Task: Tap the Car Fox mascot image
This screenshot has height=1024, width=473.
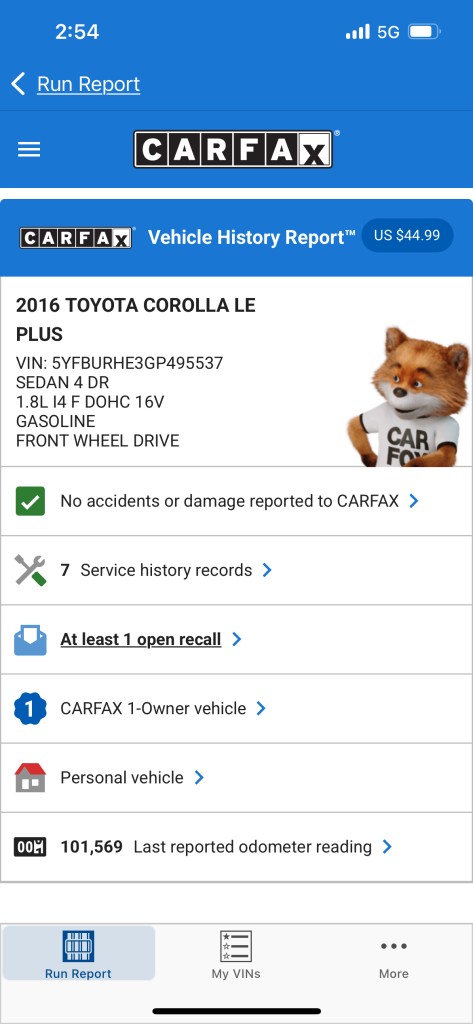Action: 409,397
